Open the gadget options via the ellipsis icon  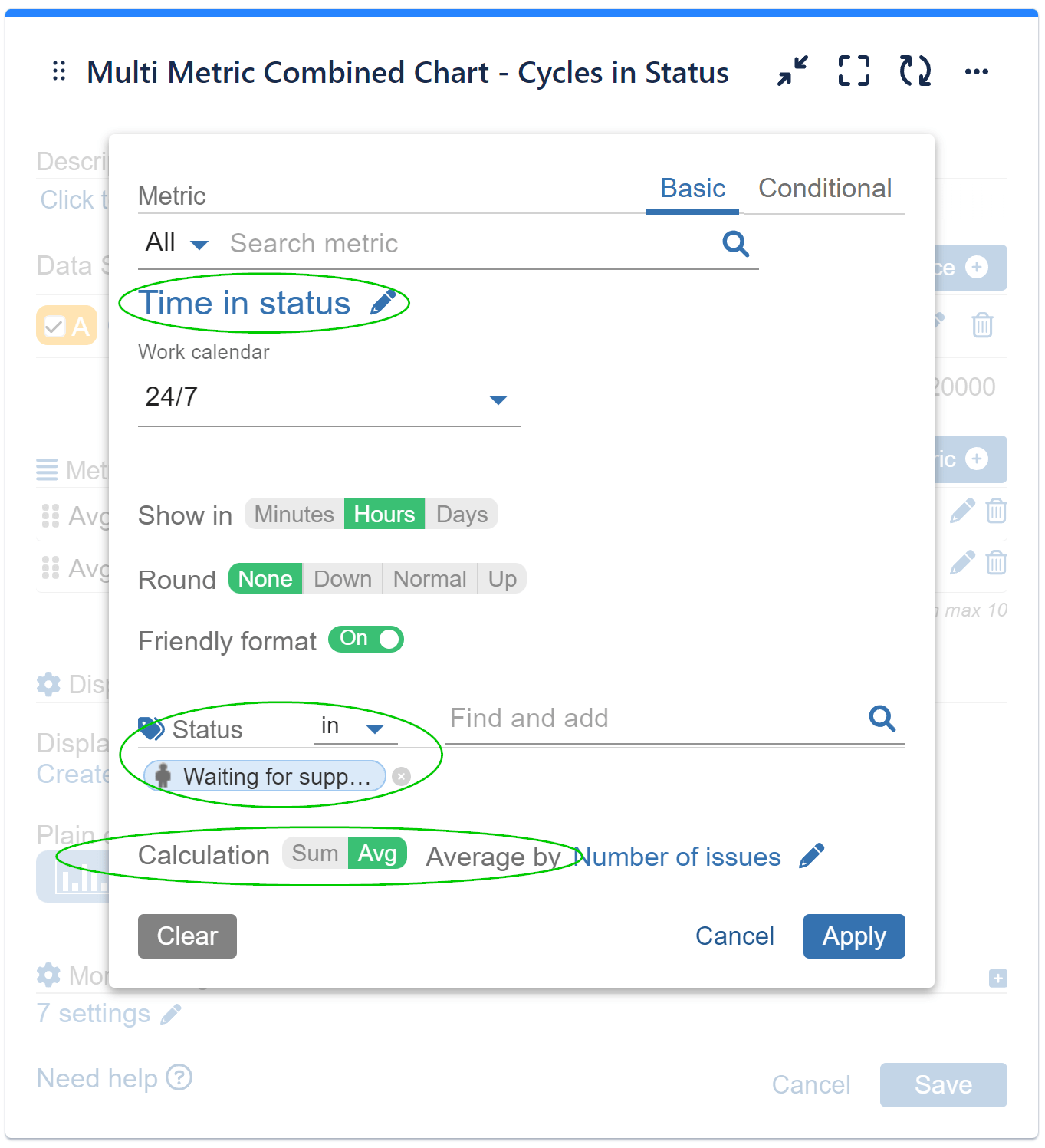point(977,71)
